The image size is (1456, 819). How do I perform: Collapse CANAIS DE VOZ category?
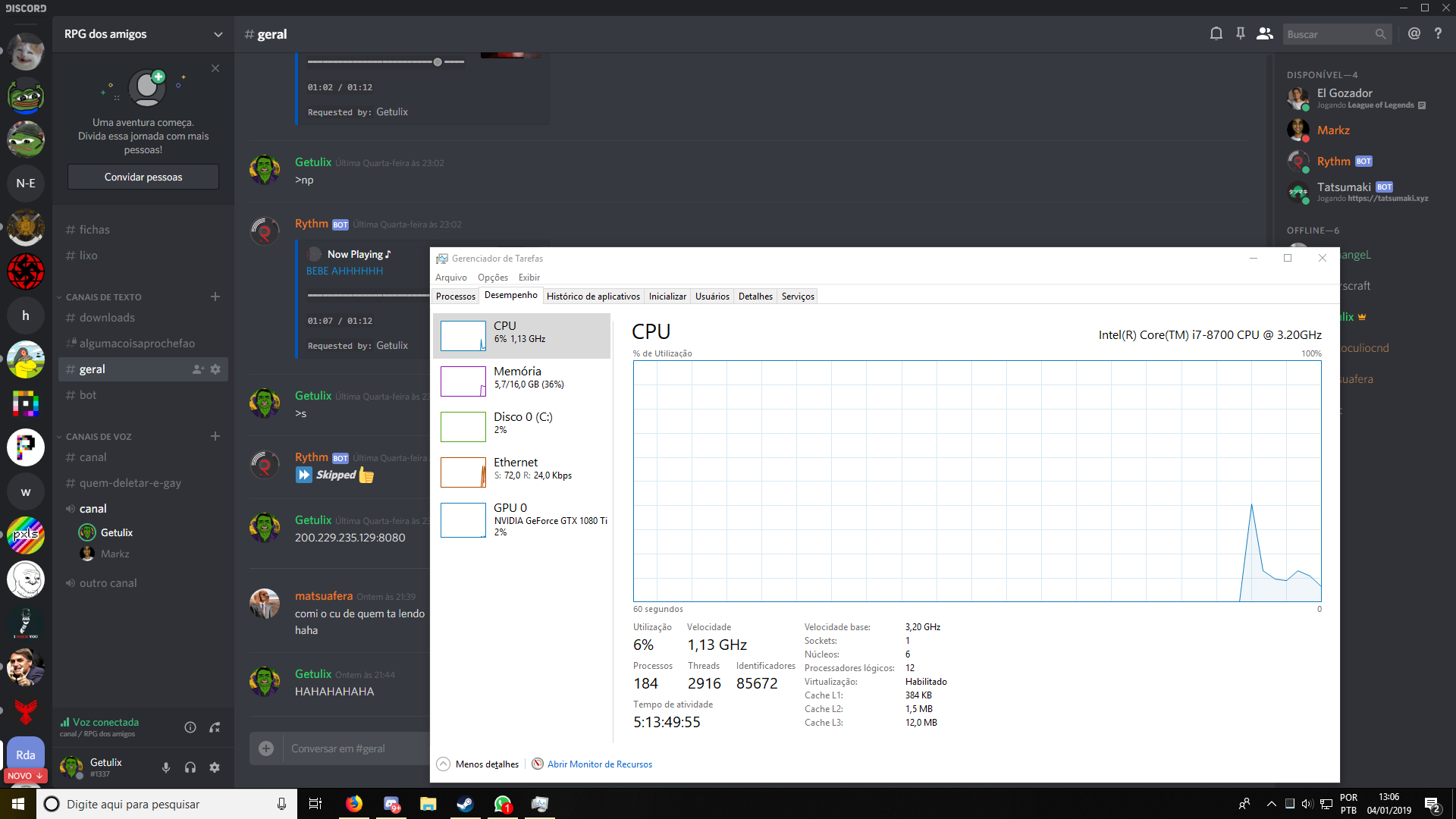coord(94,437)
